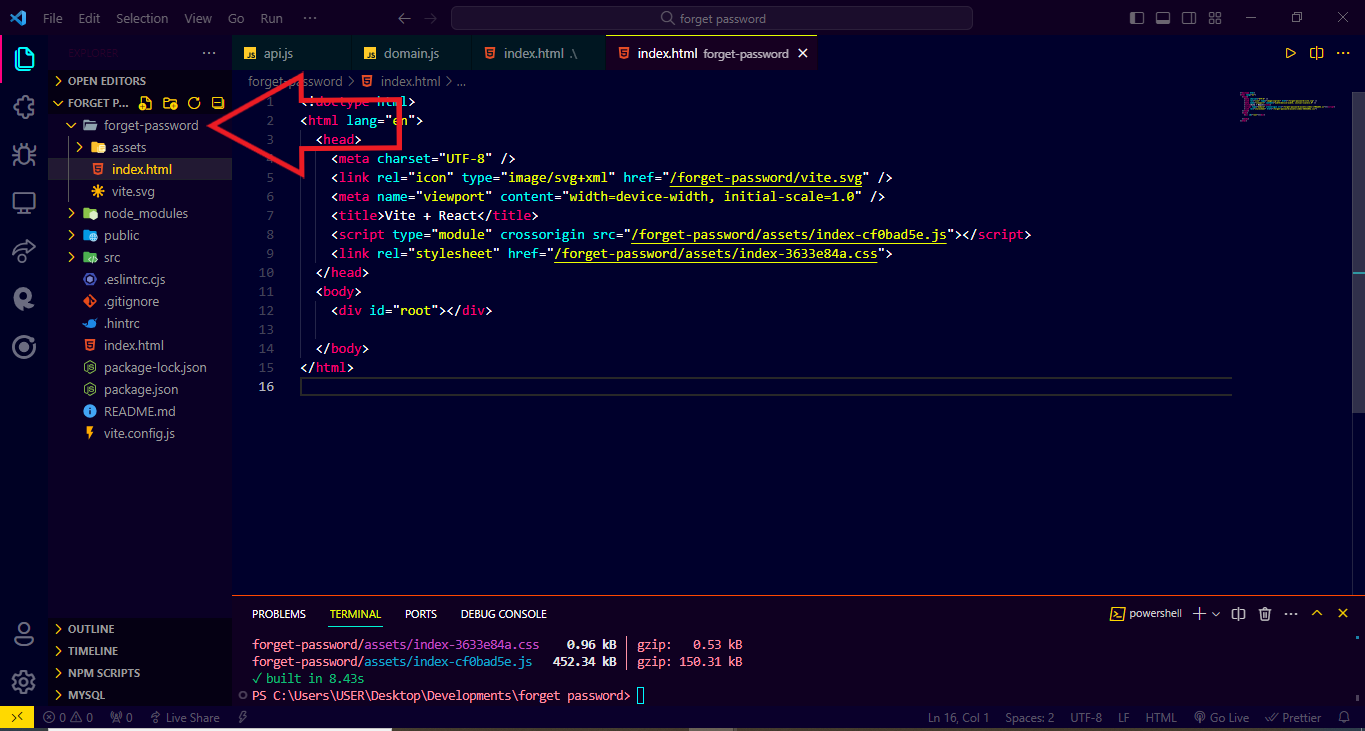Expand the src folder

click(x=140, y=257)
